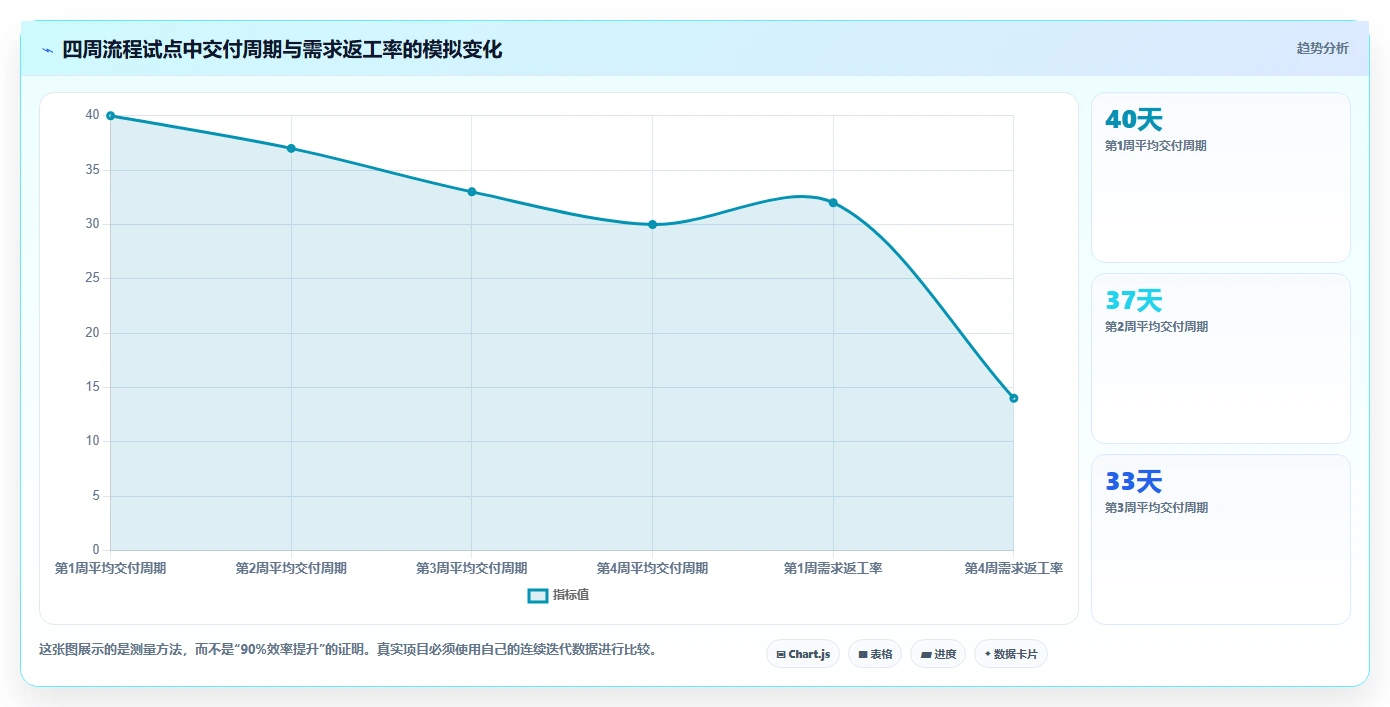Viewport: 1390px width, 707px height.
Task: Toggle the 指标值 legend swatch
Action: (x=538, y=595)
